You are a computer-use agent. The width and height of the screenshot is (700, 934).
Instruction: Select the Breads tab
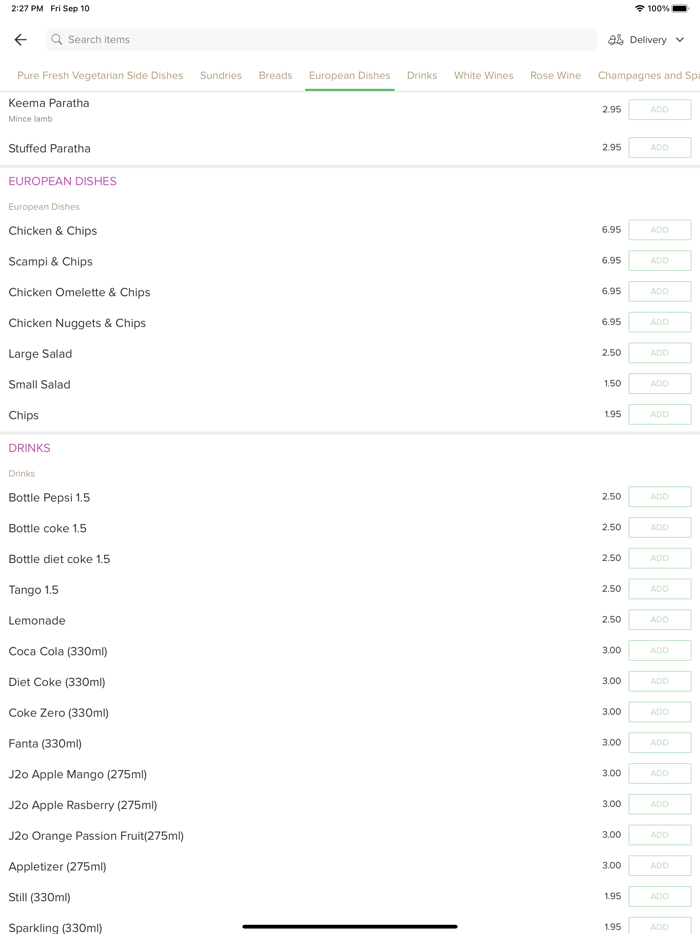click(275, 76)
